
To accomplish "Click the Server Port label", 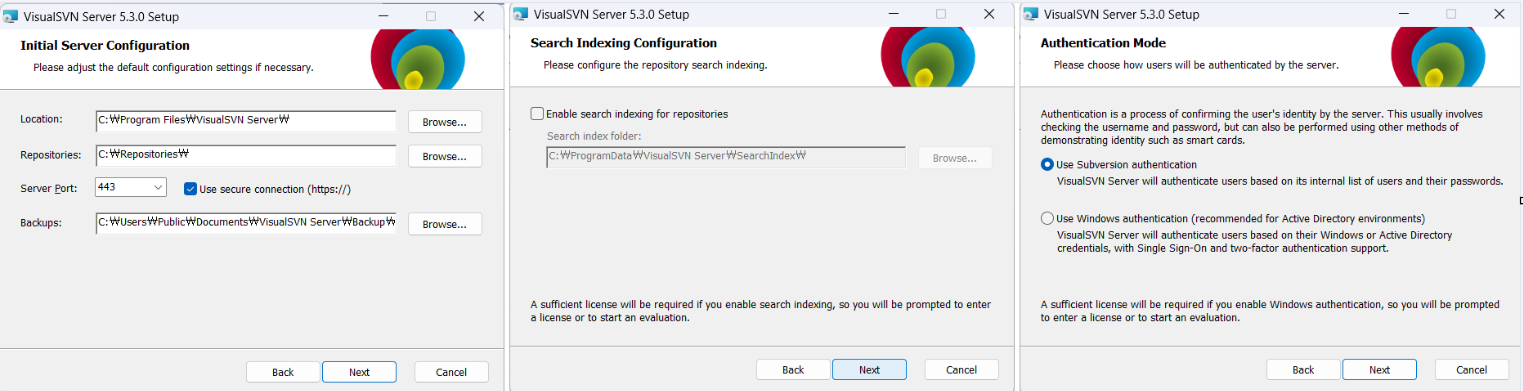I will pyautogui.click(x=48, y=189).
